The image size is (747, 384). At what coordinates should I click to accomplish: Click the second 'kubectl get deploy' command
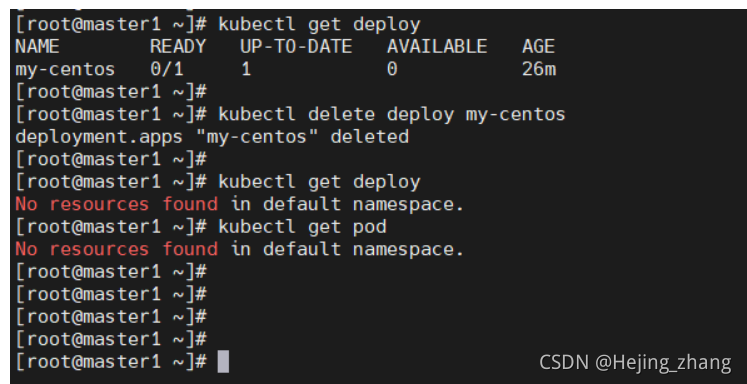point(319,182)
